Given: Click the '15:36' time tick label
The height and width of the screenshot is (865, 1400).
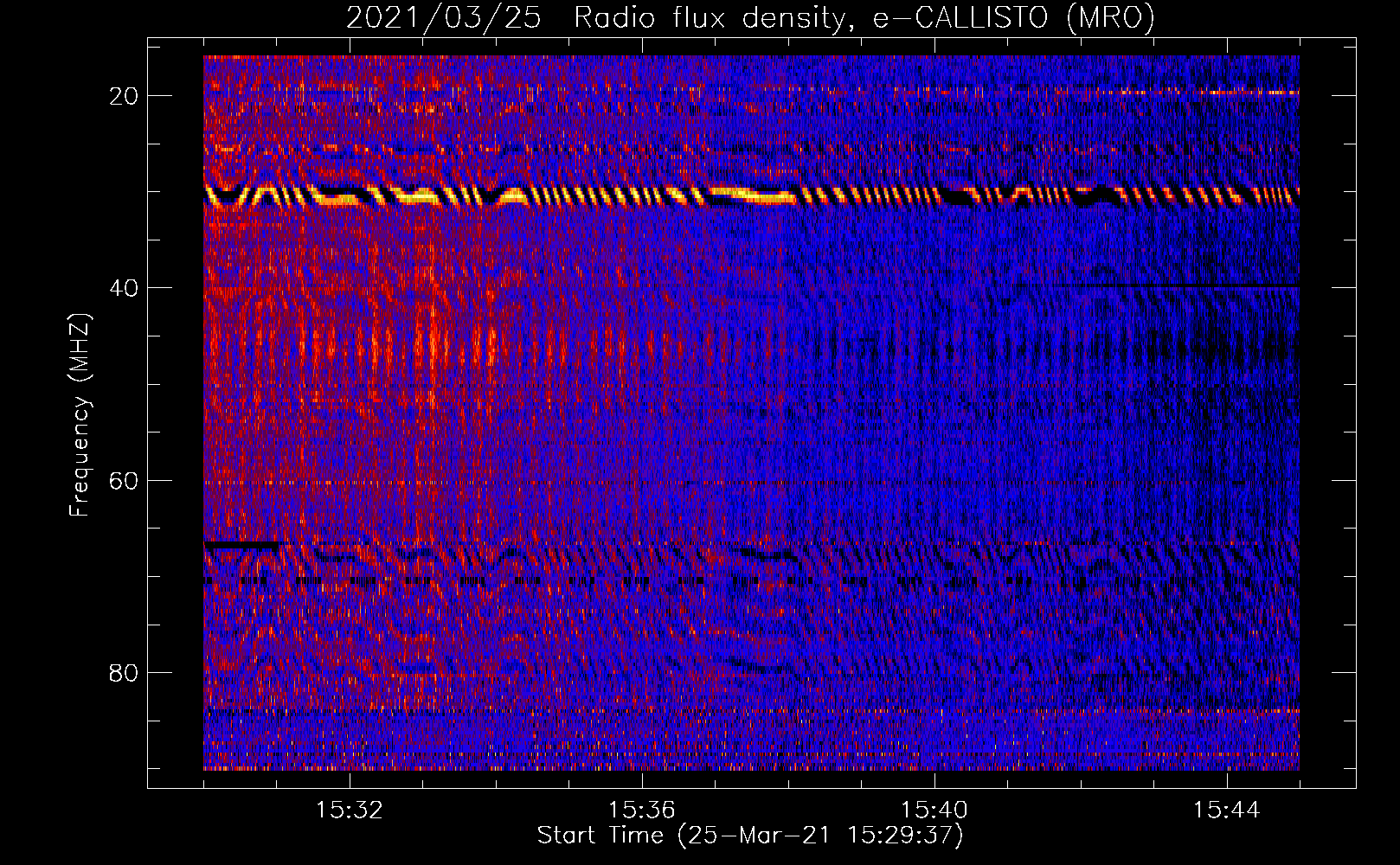Looking at the screenshot, I should coord(642,810).
